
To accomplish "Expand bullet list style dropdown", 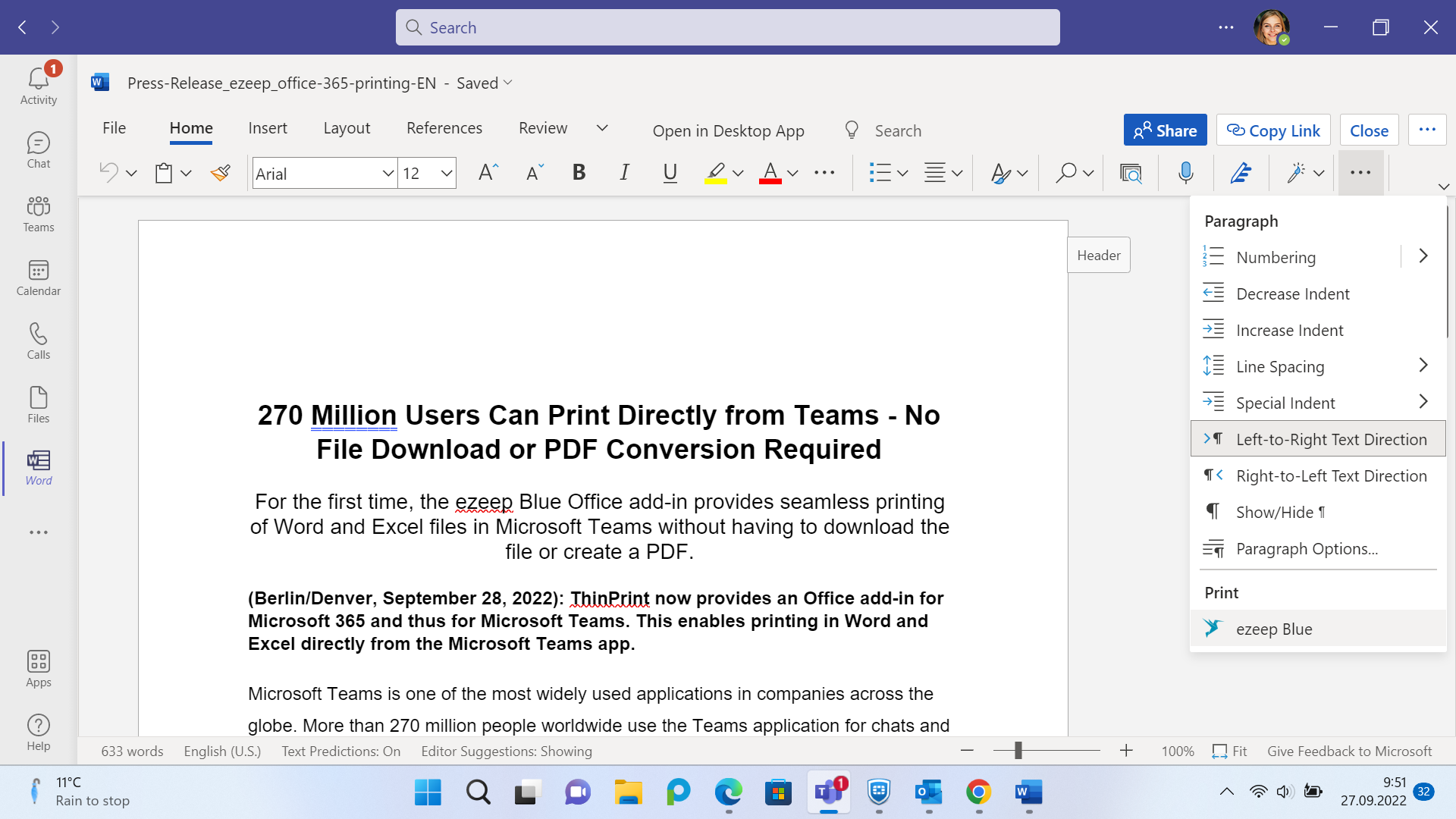I will (x=902, y=174).
